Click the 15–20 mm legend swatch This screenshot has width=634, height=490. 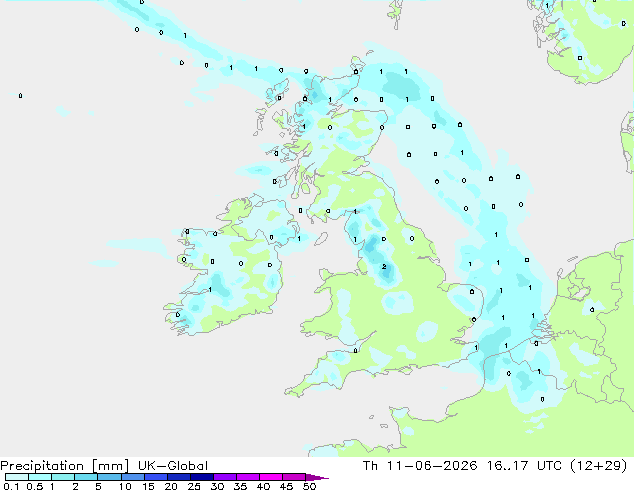[156, 477]
